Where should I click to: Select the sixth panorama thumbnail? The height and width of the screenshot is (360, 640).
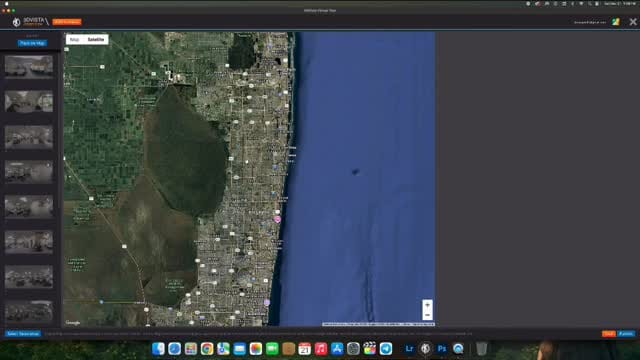point(29,242)
